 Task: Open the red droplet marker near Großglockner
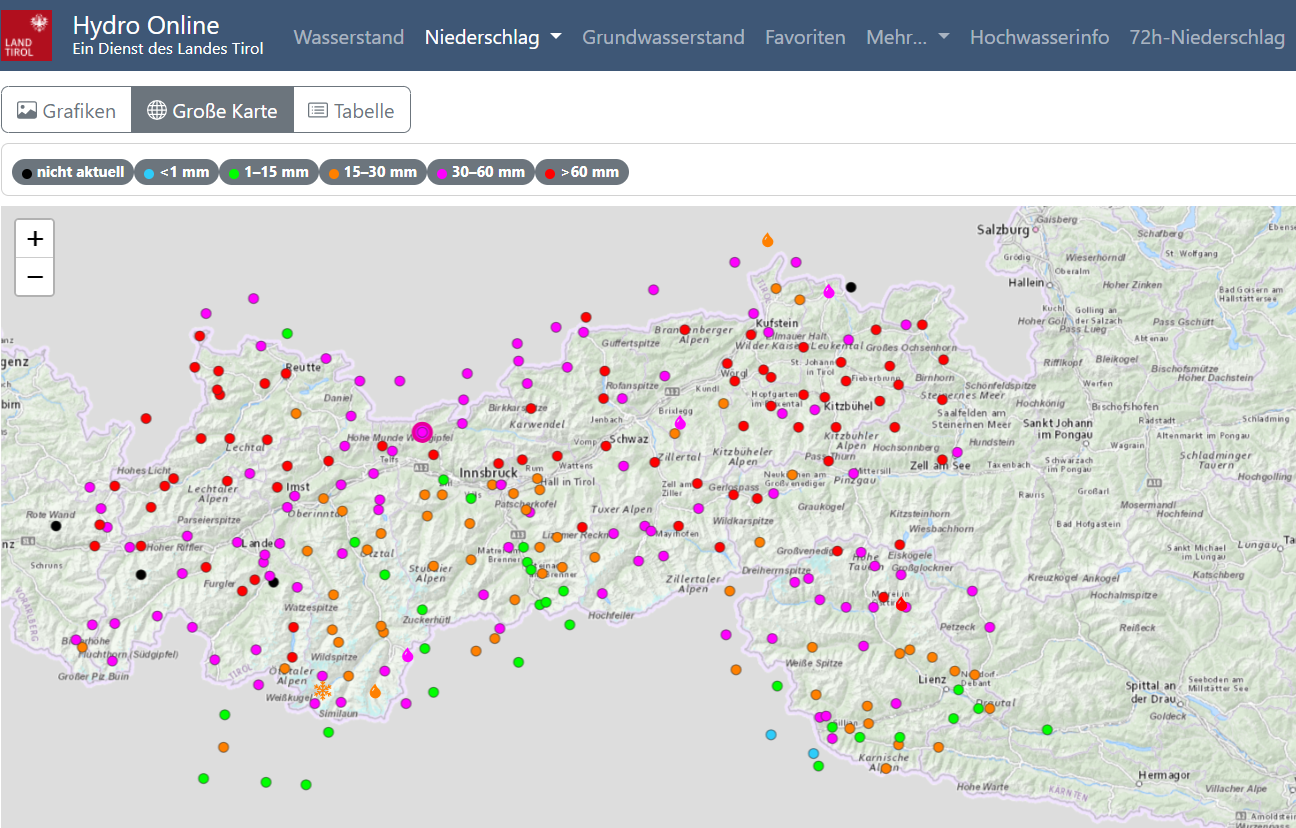click(x=902, y=604)
